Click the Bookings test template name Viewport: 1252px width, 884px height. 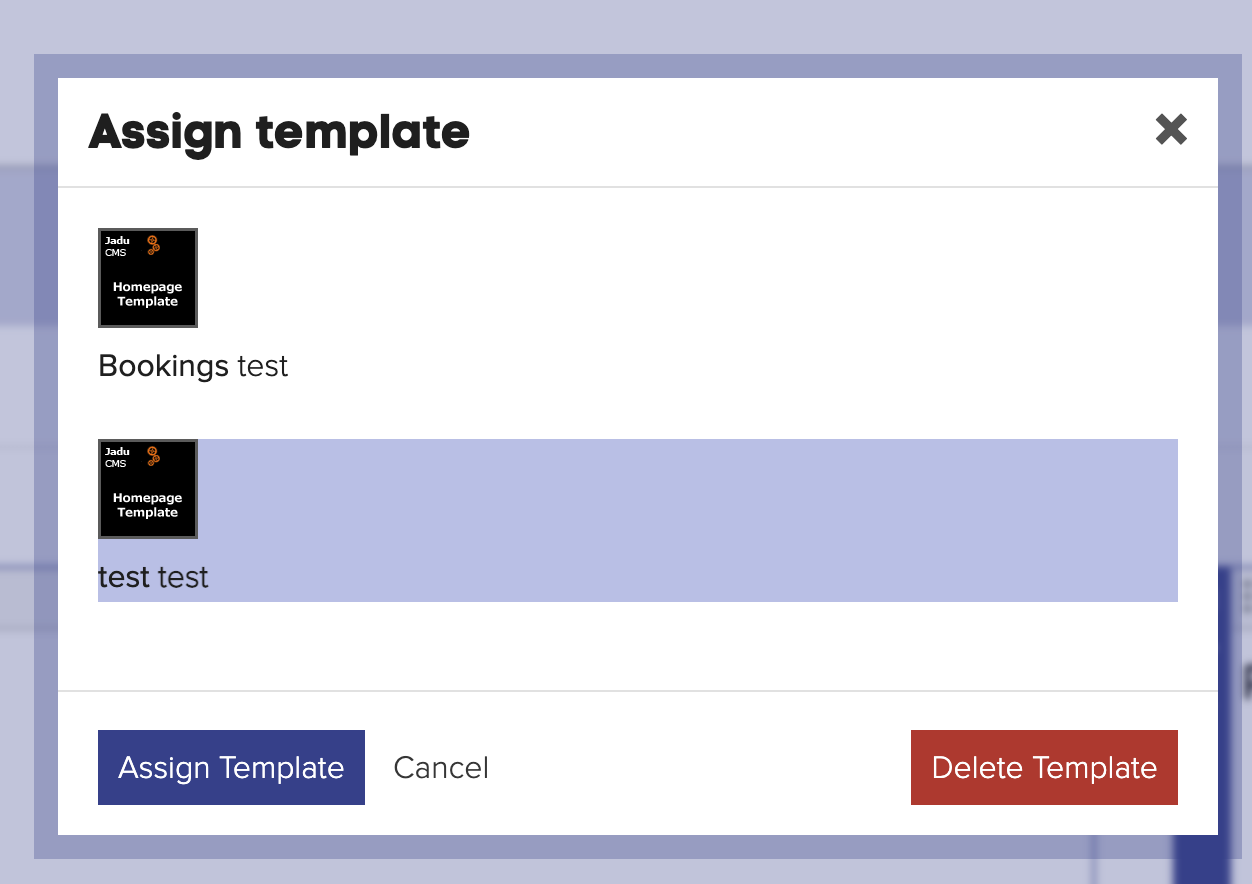click(192, 366)
